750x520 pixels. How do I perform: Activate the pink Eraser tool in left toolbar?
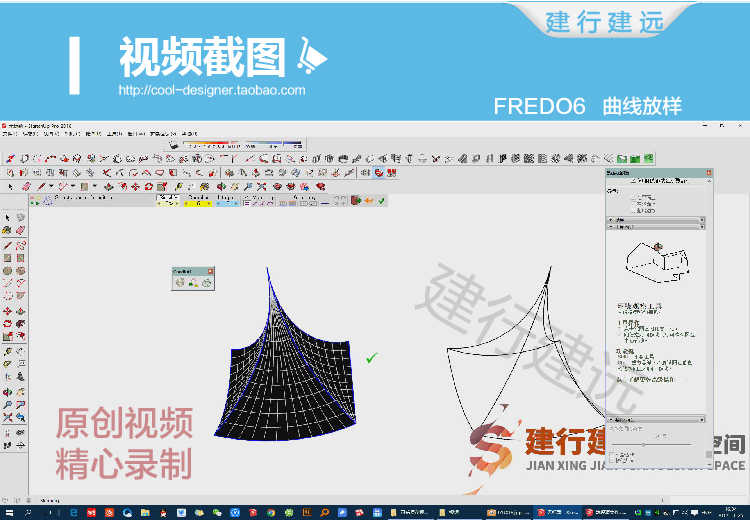click(20, 231)
